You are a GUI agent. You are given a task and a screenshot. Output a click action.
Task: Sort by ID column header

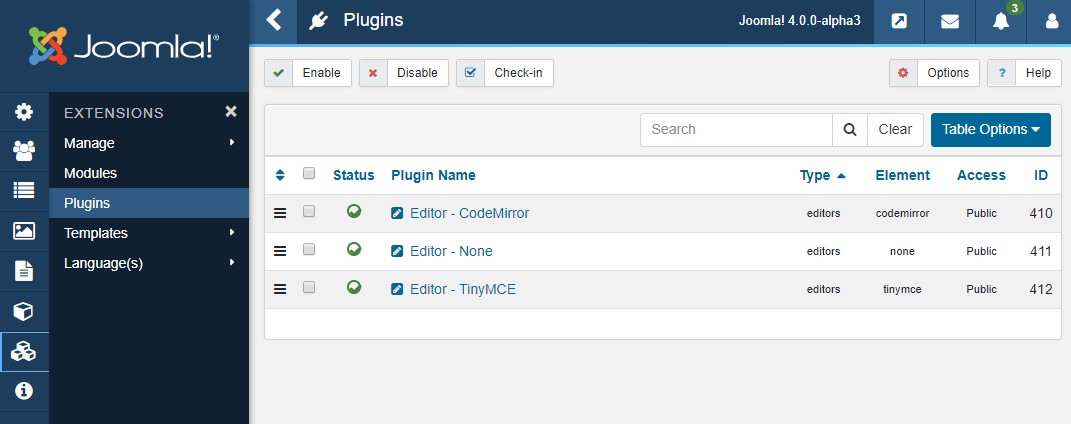pyautogui.click(x=1040, y=175)
